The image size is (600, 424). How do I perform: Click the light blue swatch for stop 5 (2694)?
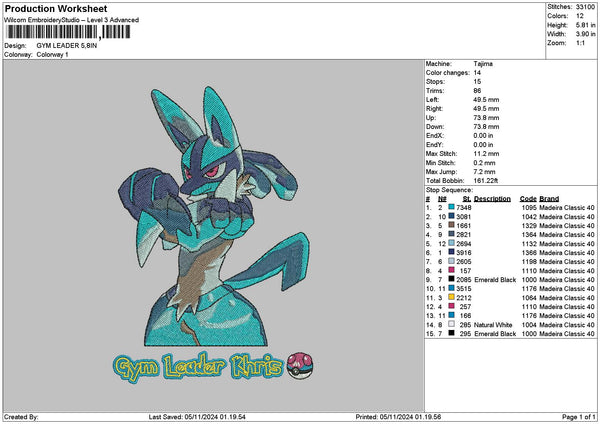(x=452, y=243)
